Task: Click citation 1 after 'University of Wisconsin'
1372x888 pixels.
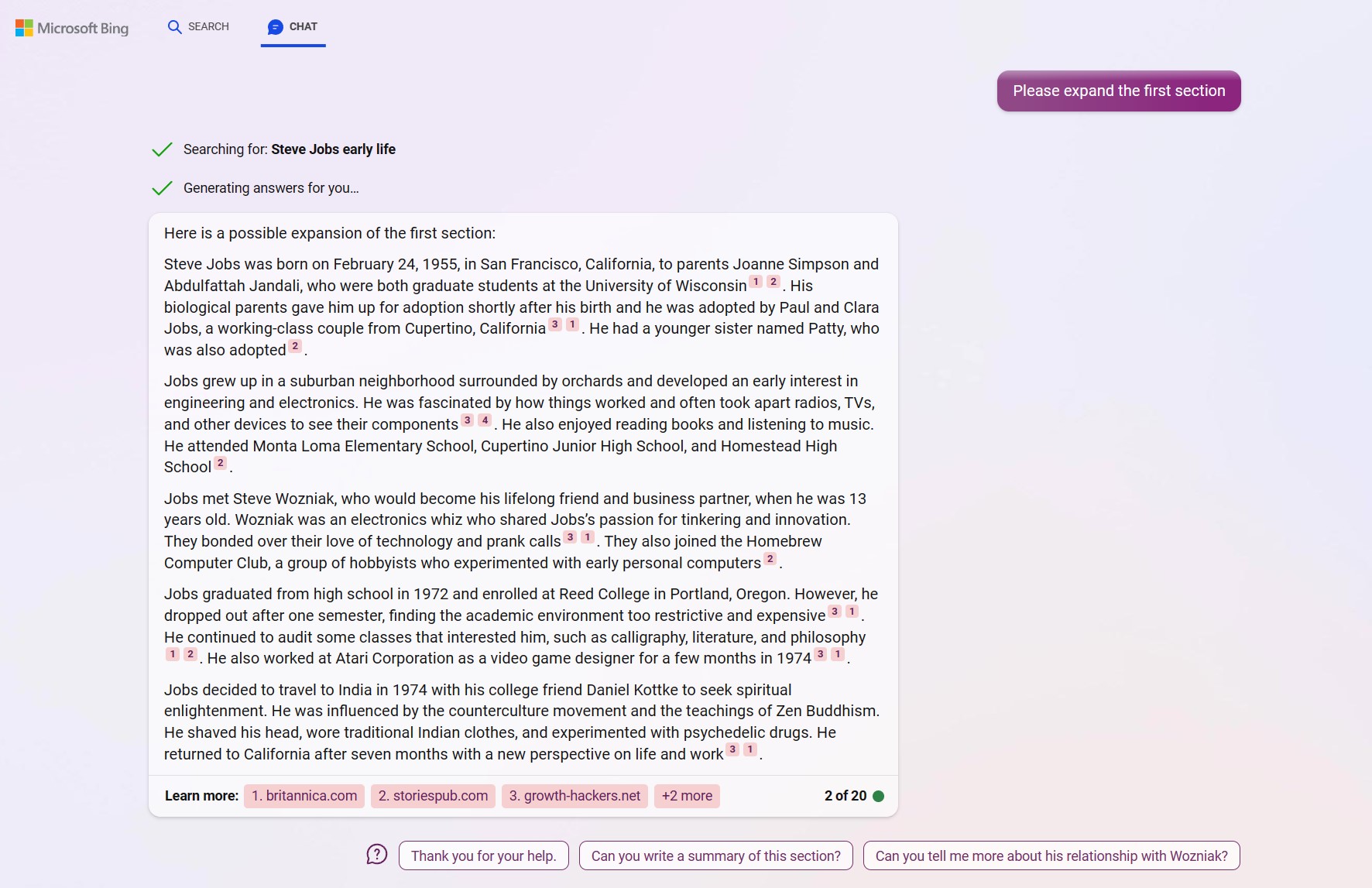Action: click(756, 282)
